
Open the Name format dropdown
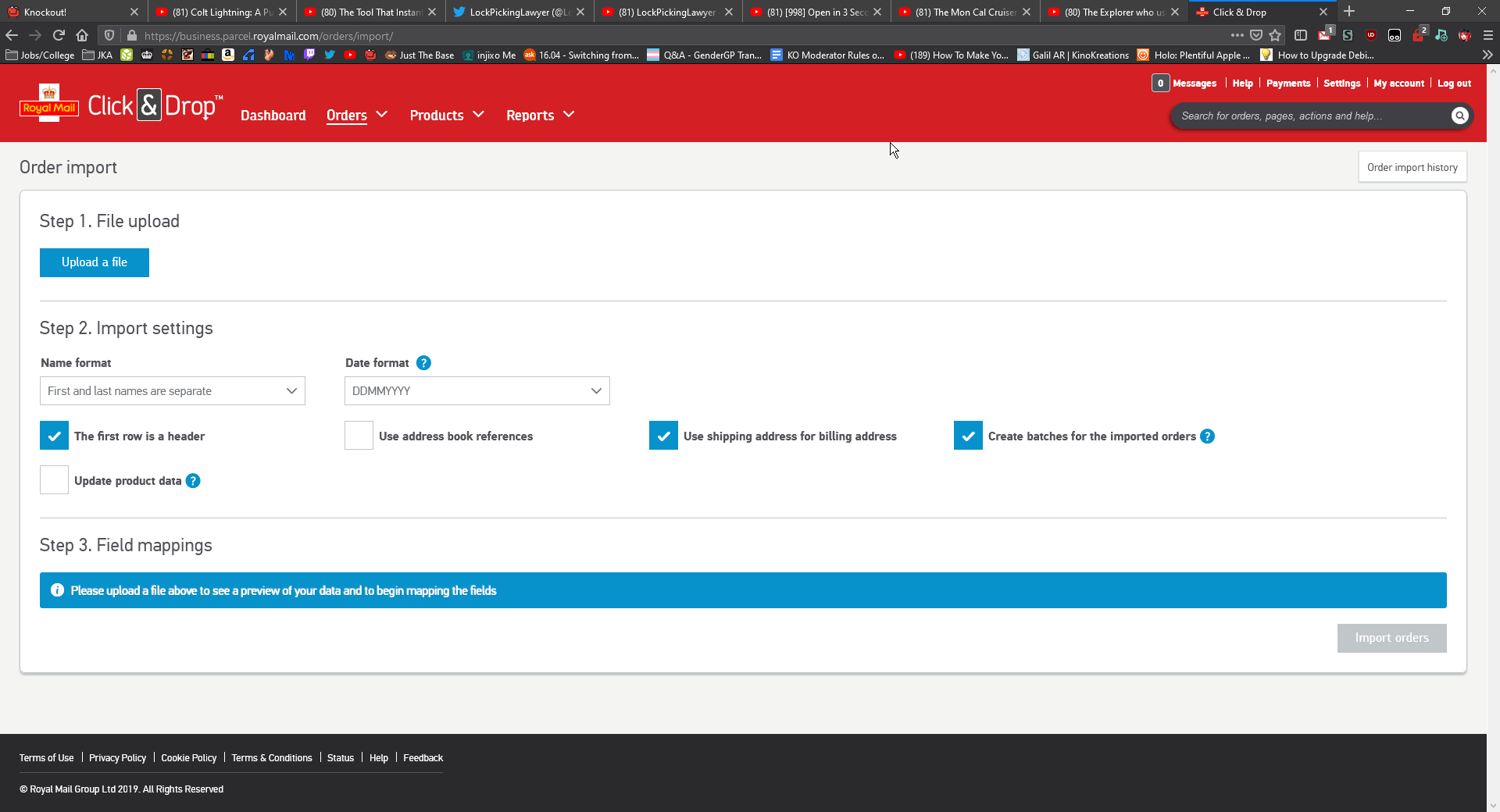click(173, 391)
